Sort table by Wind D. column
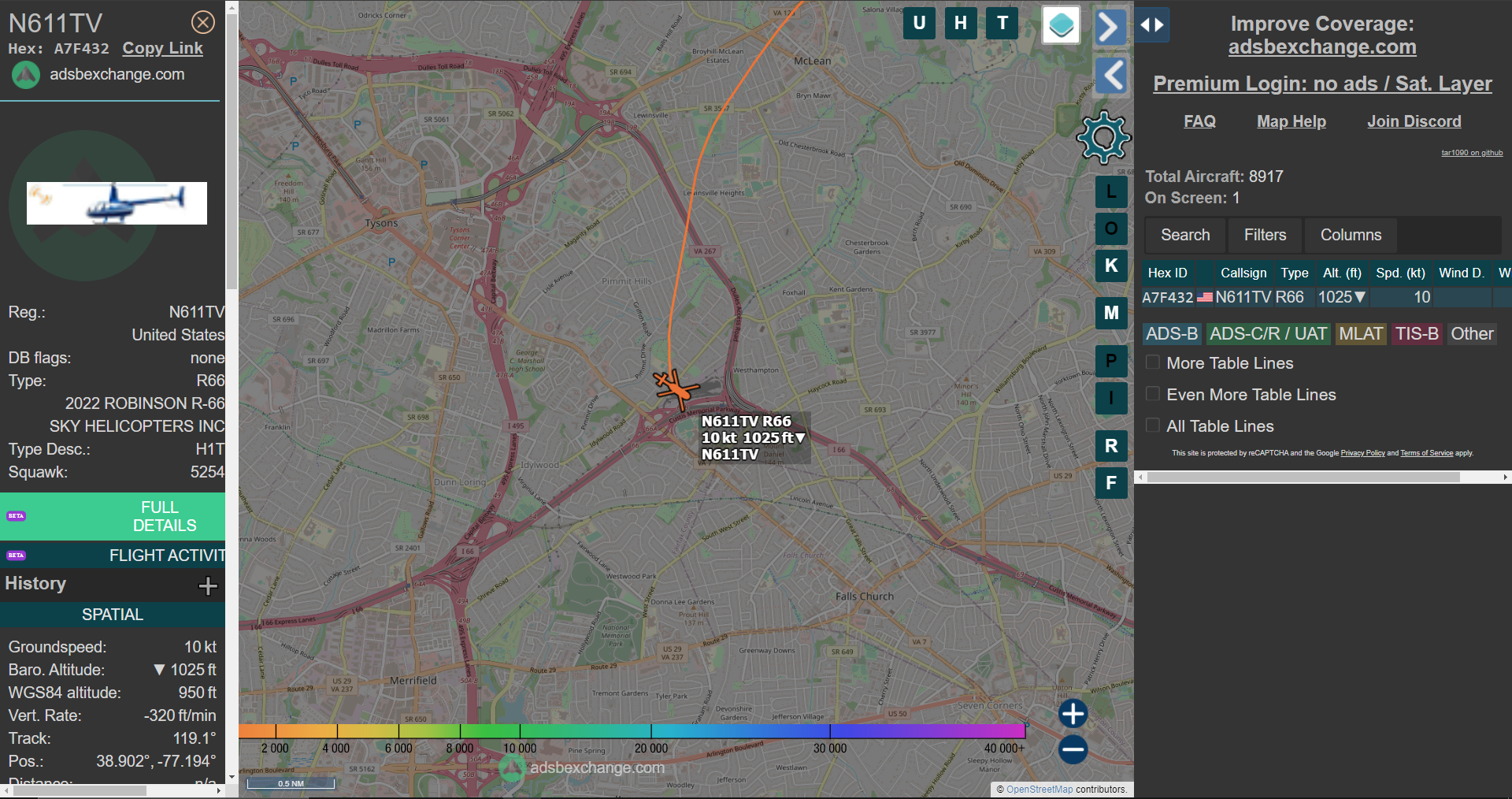Image resolution: width=1512 pixels, height=799 pixels. click(1462, 273)
